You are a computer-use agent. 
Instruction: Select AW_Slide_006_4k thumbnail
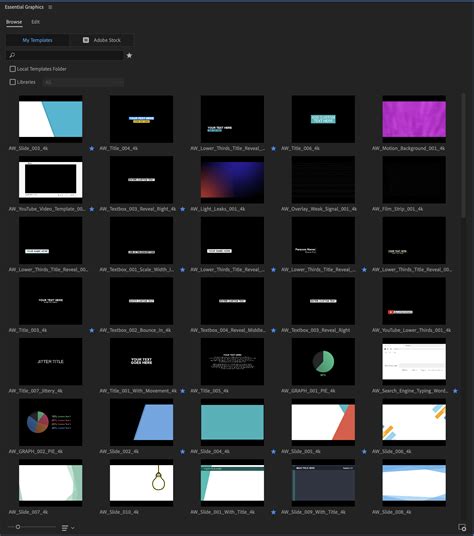click(x=414, y=422)
